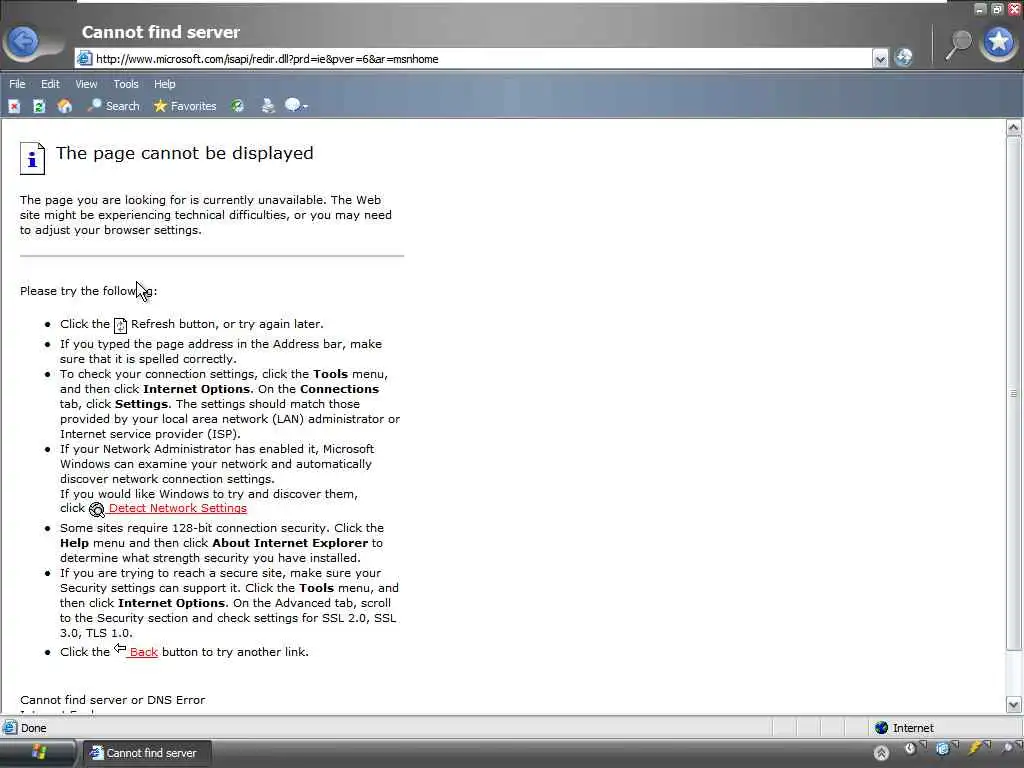Click the Internet zone globe in status bar
The width and height of the screenshot is (1024, 768).
click(x=882, y=728)
